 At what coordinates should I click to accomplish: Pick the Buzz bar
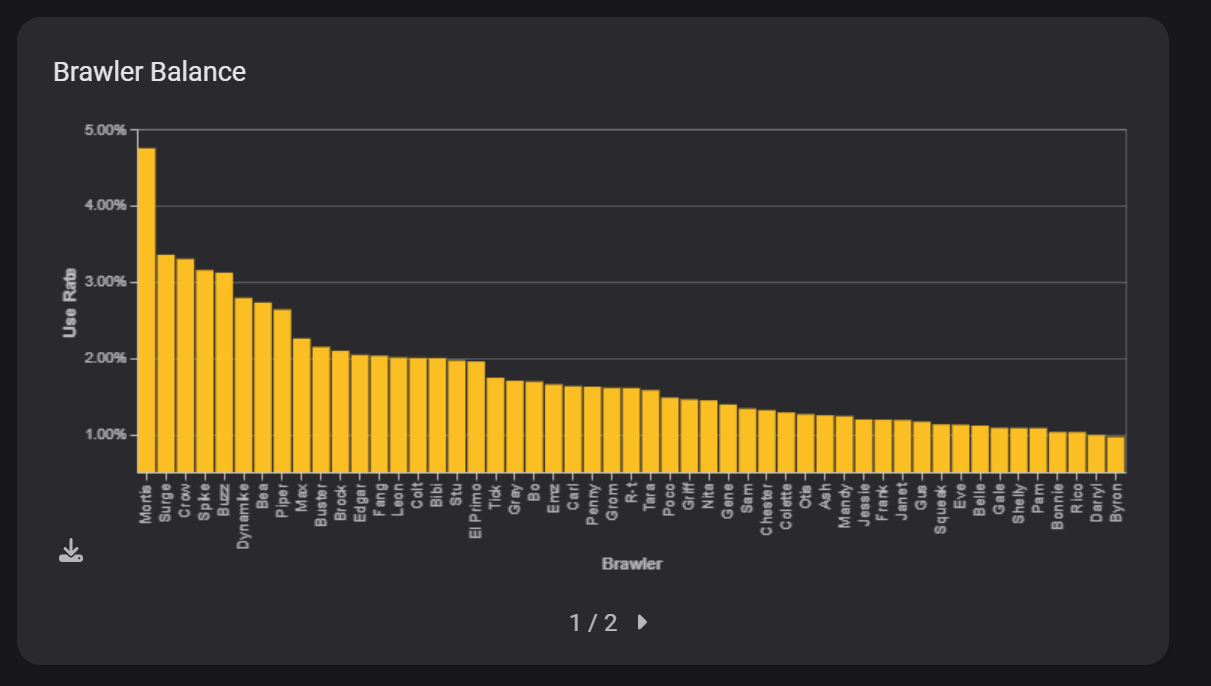click(224, 372)
